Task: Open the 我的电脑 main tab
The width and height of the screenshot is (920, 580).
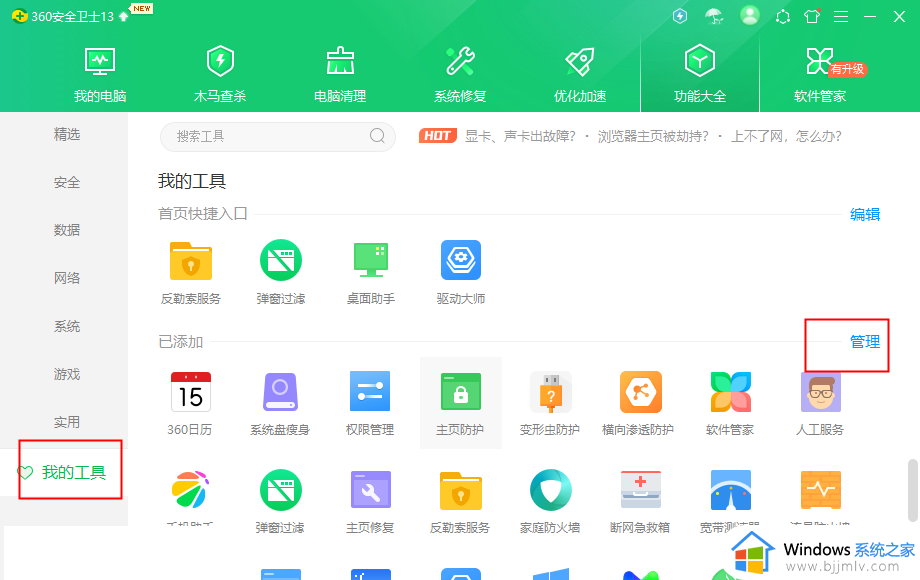Action: (100, 75)
